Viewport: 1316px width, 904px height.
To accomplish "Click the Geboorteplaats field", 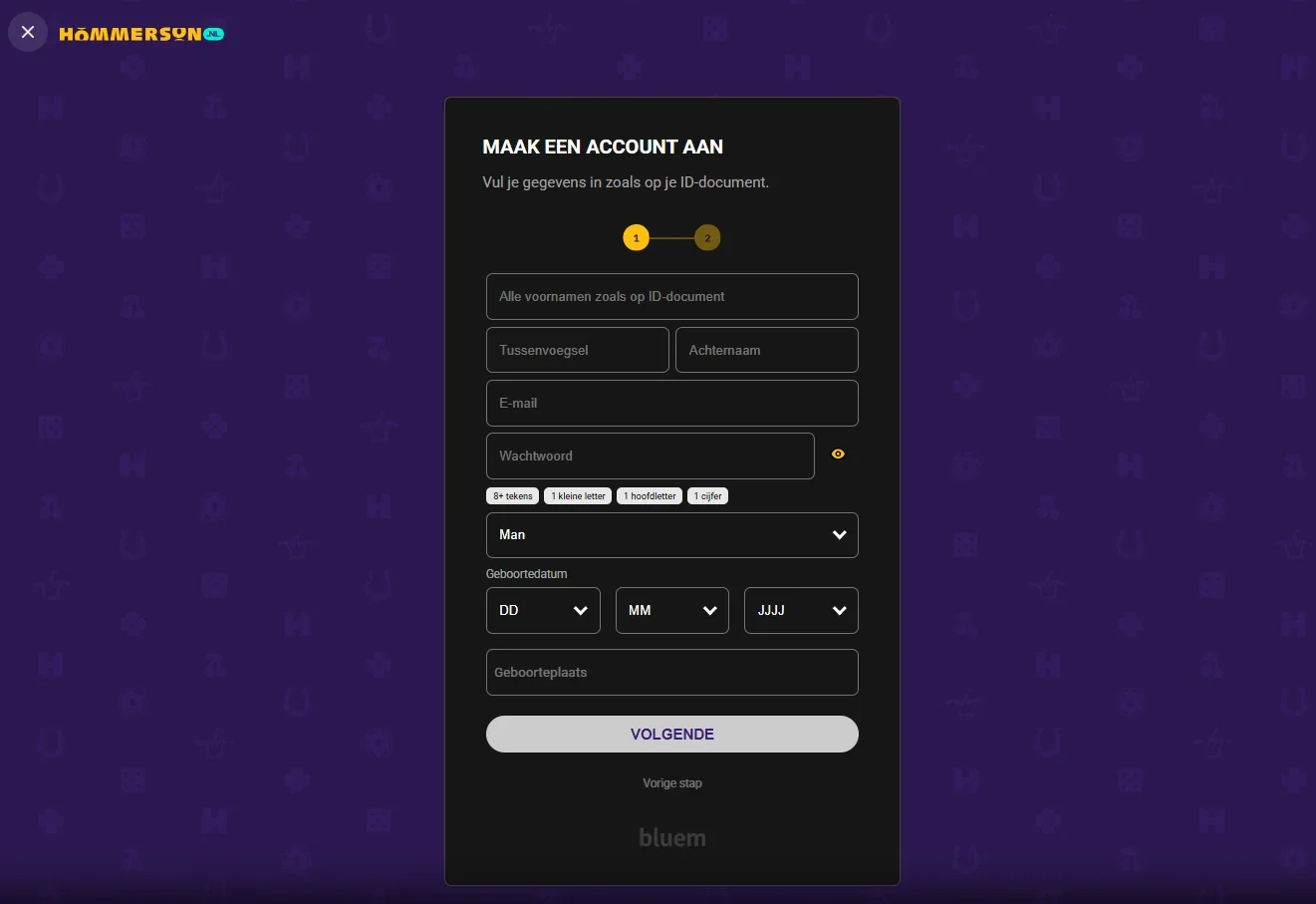I will (672, 673).
